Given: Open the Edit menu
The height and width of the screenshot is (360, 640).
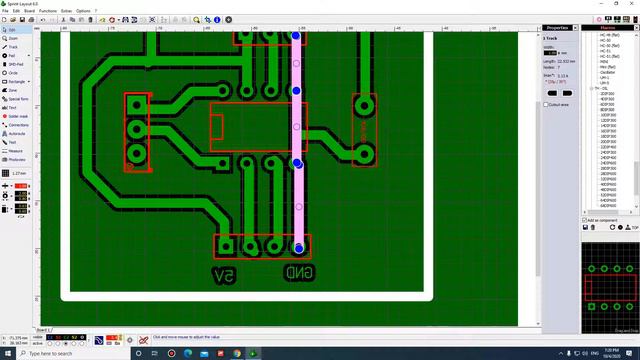Looking at the screenshot, I should [x=16, y=11].
